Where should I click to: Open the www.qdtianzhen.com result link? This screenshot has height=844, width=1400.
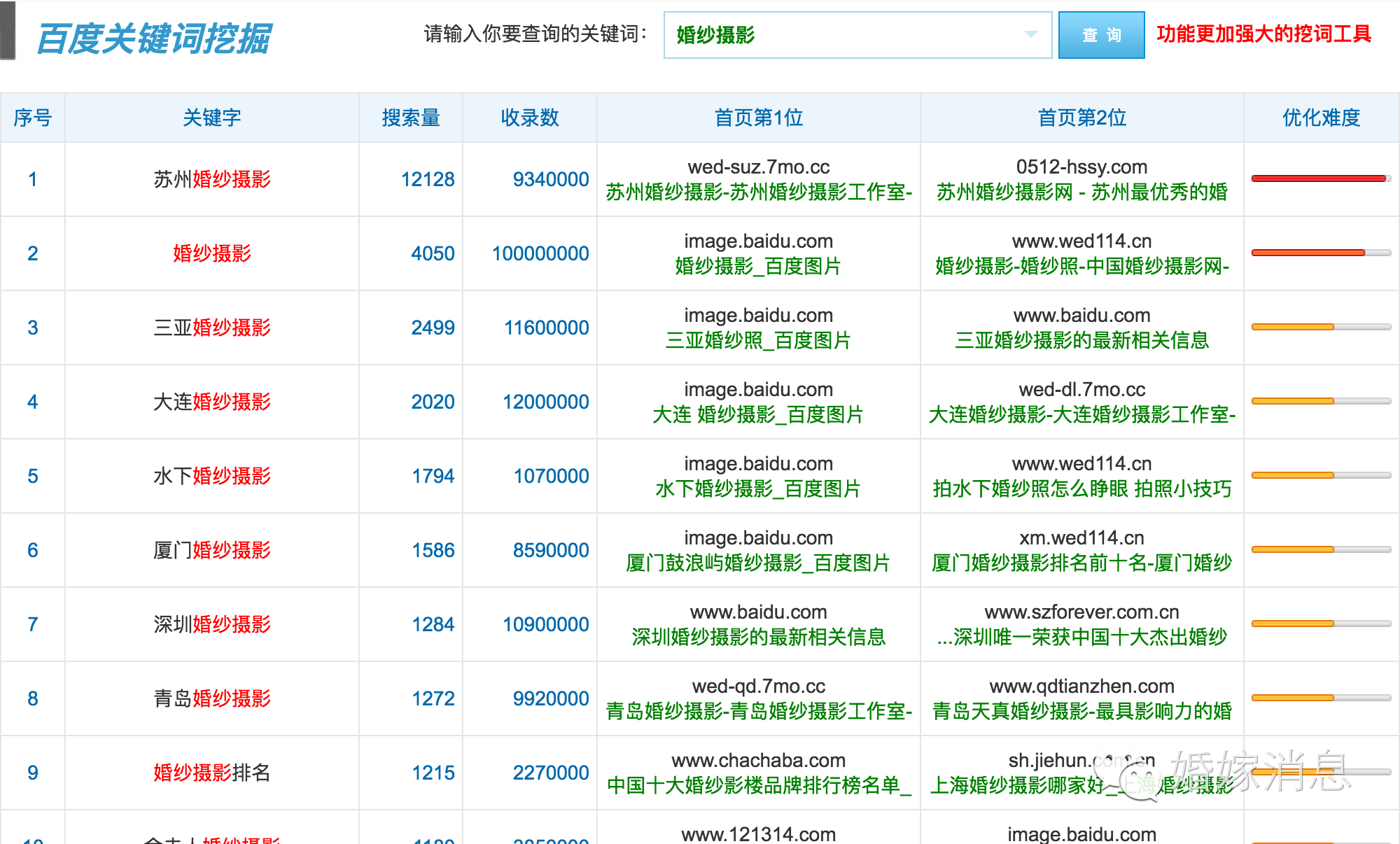tap(1082, 686)
